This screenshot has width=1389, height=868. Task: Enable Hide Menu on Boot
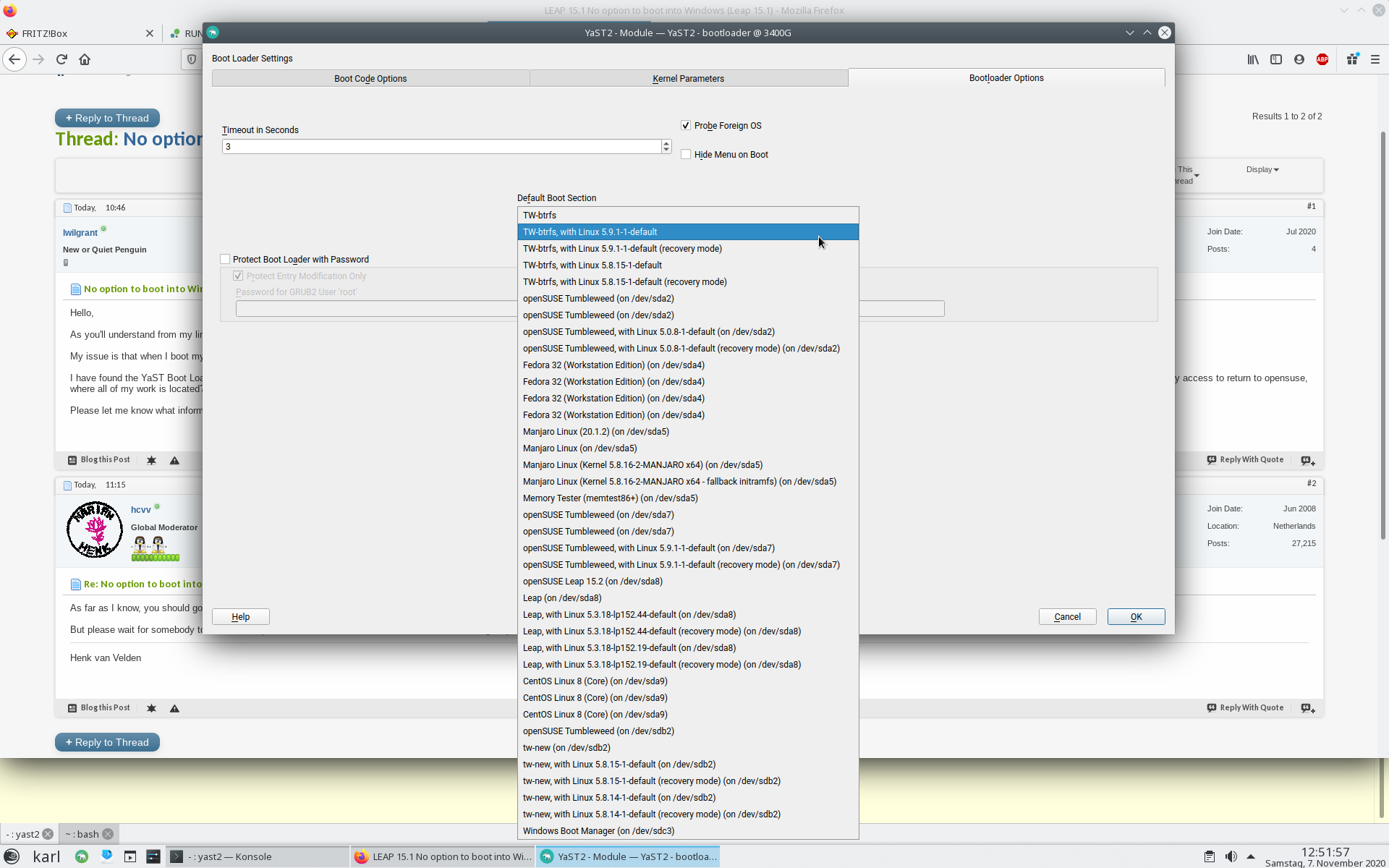[x=686, y=155]
